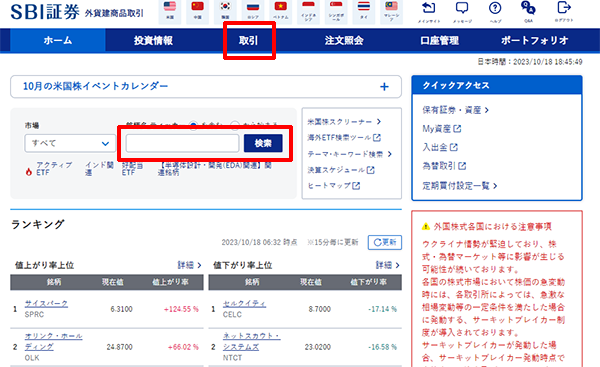The width and height of the screenshot is (600, 367).
Task: Open 詳細 for 値上がり率上位
Action: pos(189,265)
